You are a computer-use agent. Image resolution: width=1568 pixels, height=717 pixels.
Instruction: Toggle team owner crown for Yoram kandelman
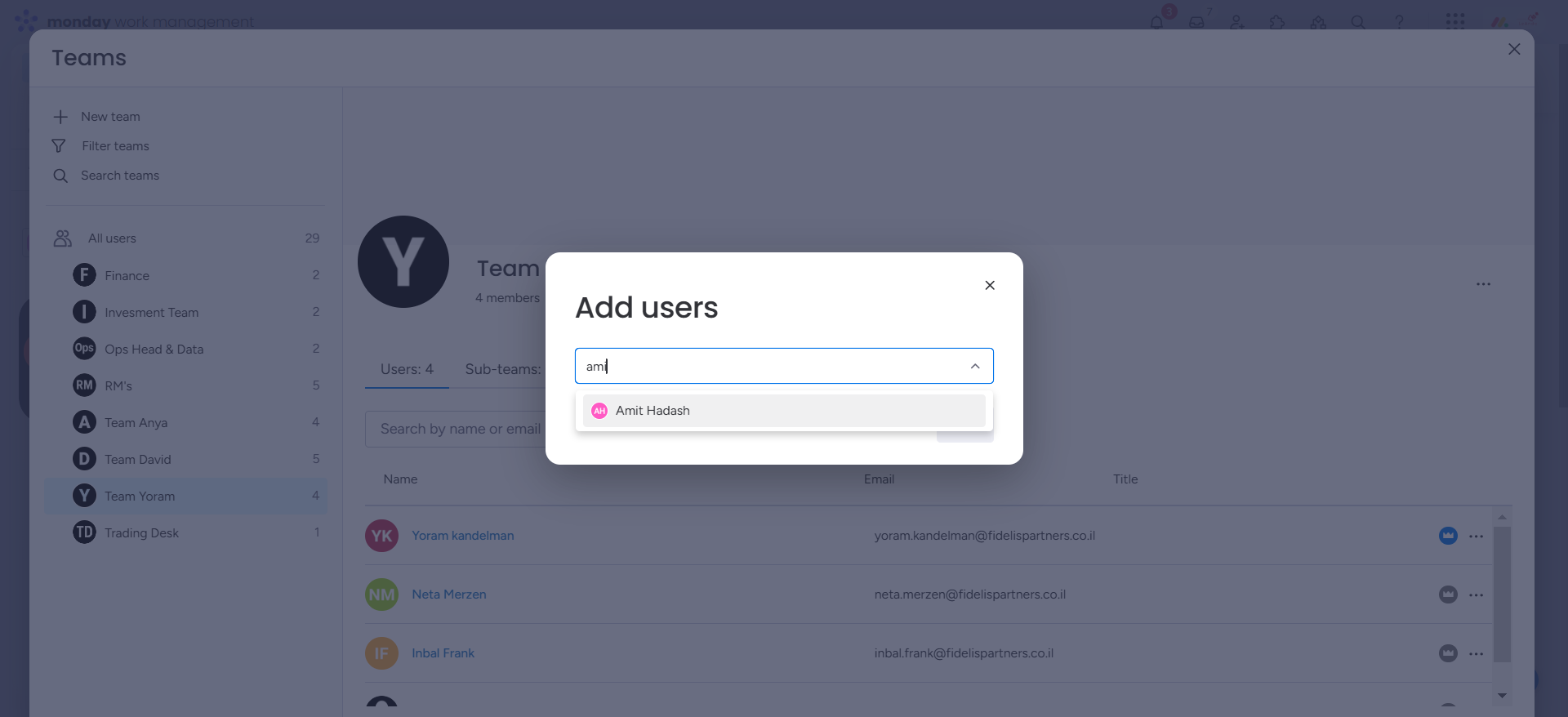click(x=1448, y=537)
